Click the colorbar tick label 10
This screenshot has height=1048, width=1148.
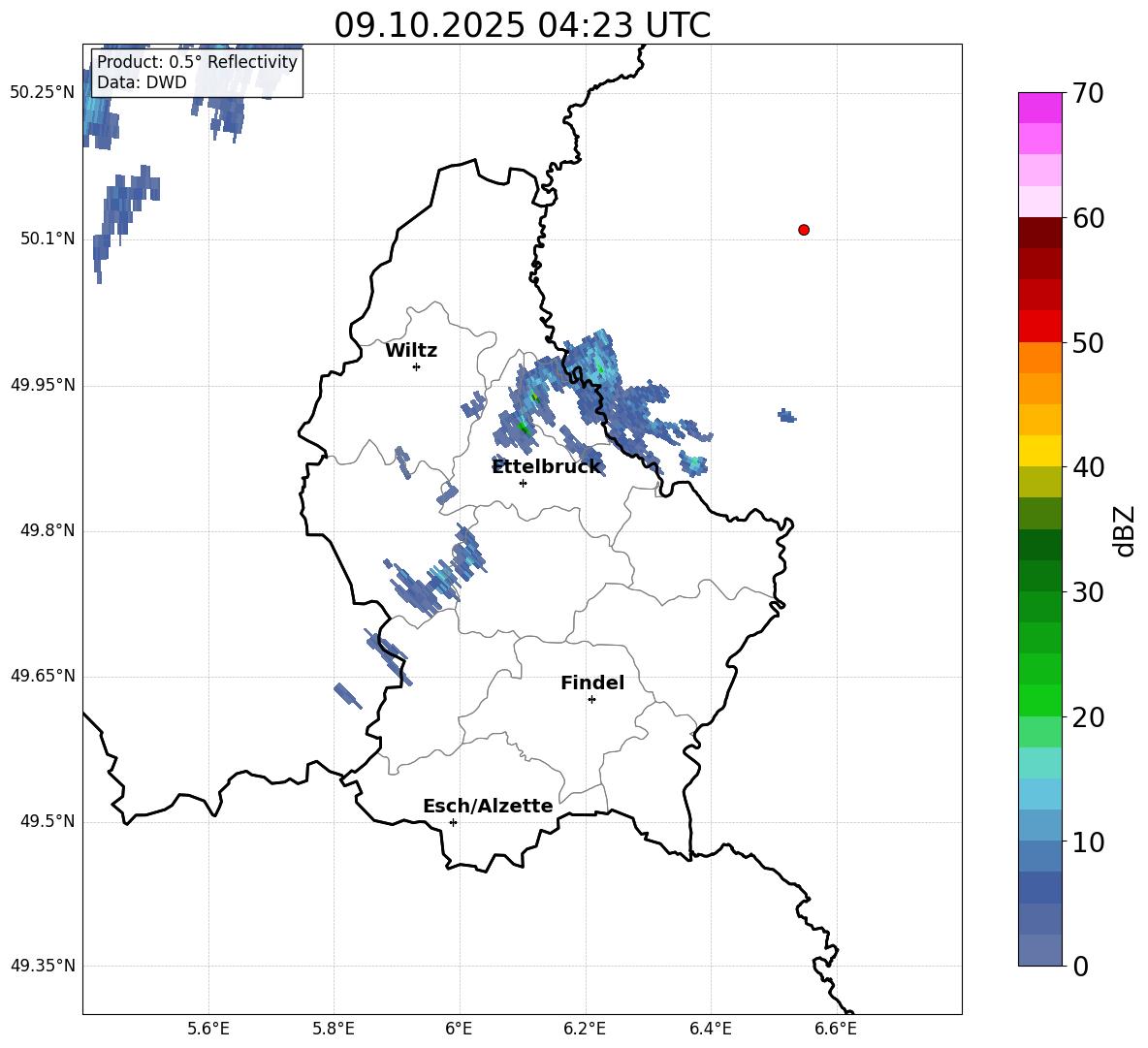[1087, 842]
